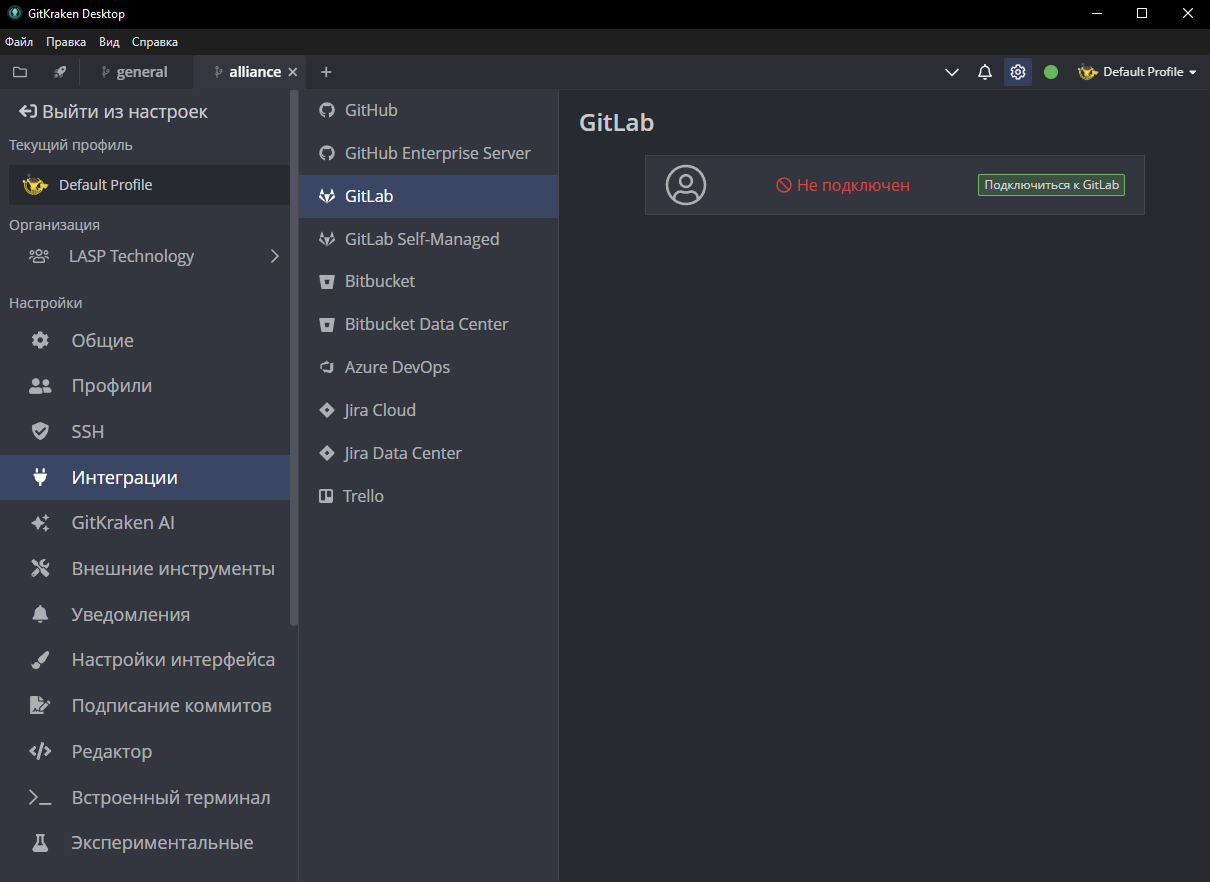Open a new tab with the plus button
This screenshot has height=882, width=1210.
pos(326,71)
